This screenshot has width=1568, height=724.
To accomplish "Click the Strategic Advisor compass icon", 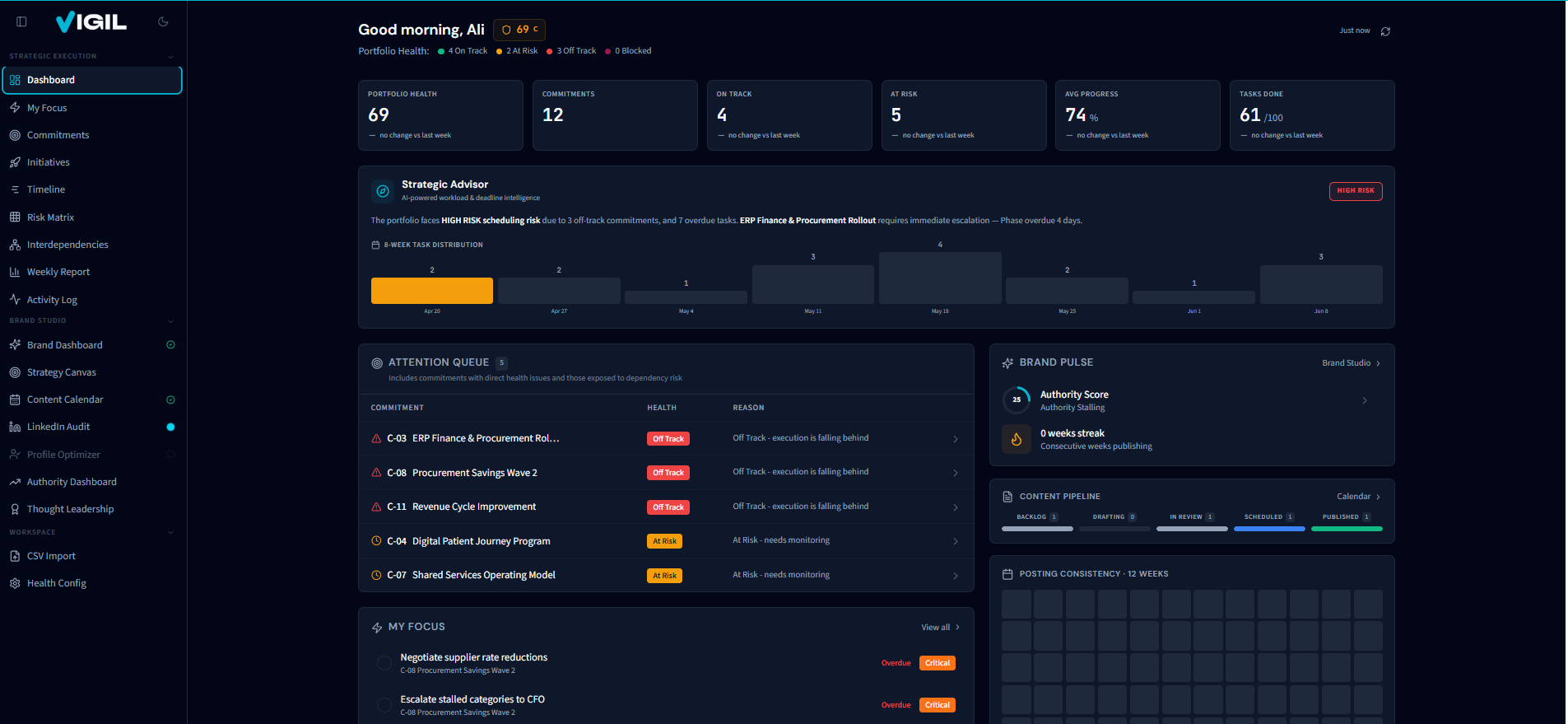I will coord(383,191).
